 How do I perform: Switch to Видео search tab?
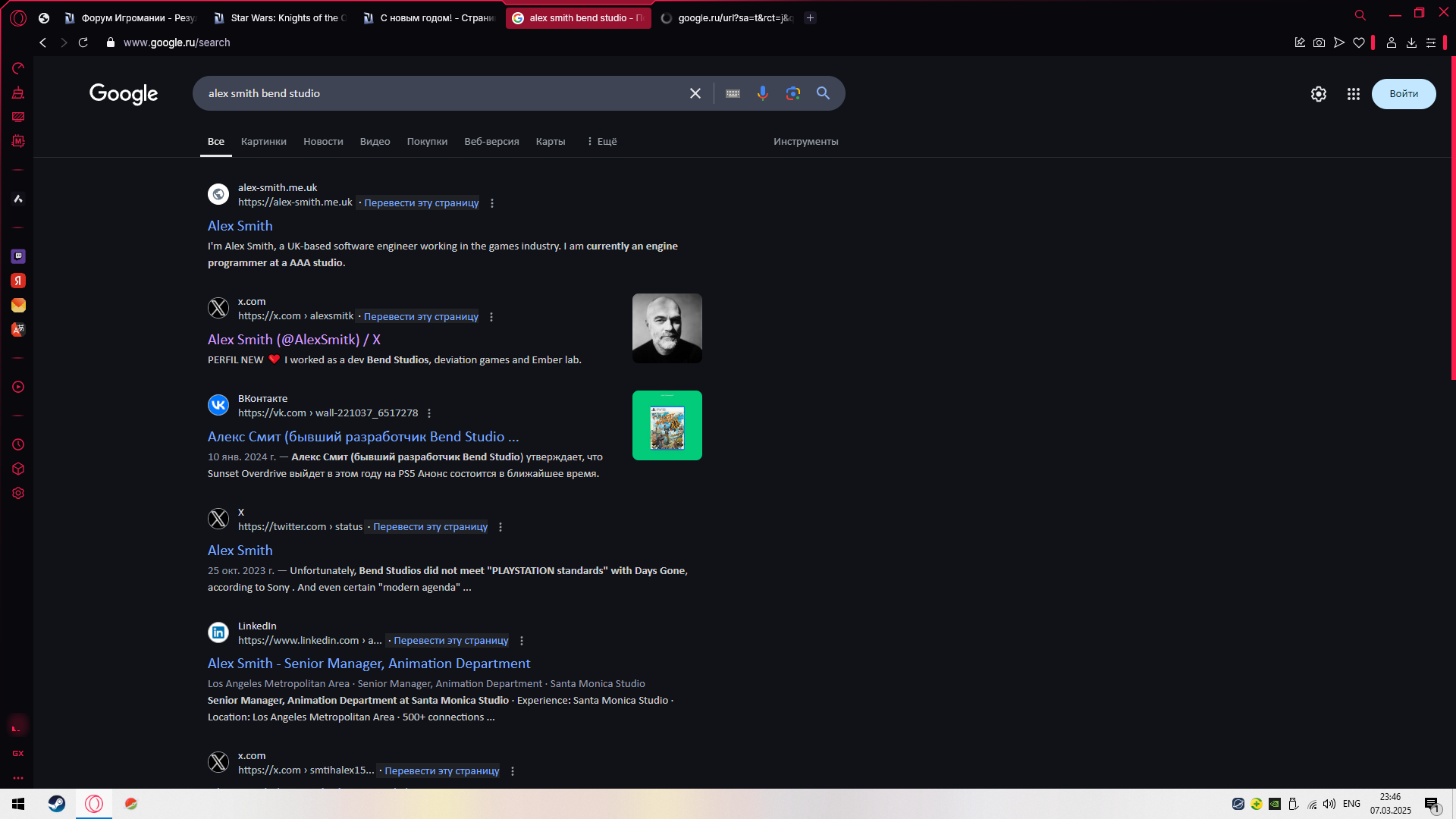click(x=375, y=142)
